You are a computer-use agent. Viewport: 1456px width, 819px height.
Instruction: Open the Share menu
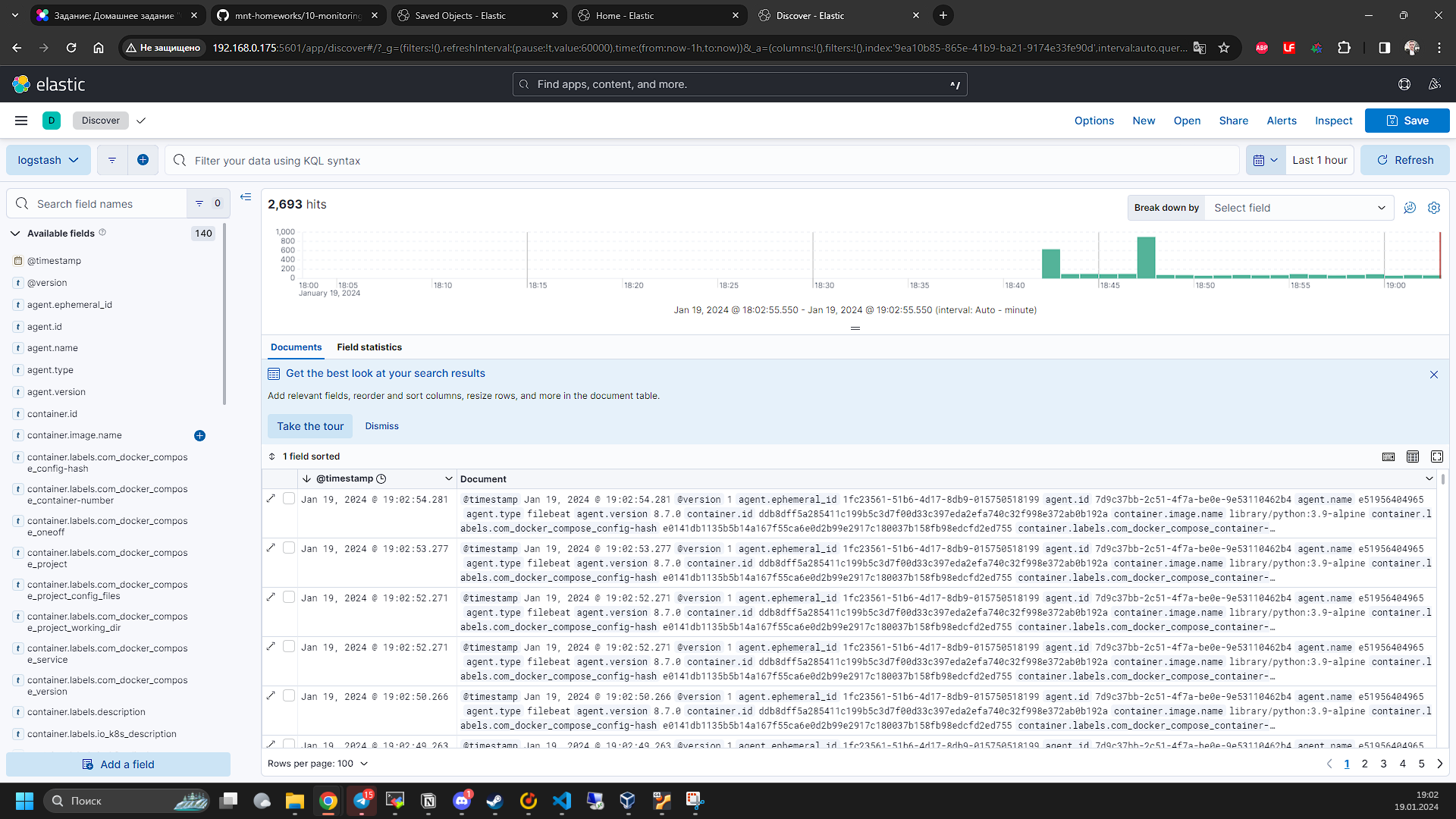click(1233, 121)
